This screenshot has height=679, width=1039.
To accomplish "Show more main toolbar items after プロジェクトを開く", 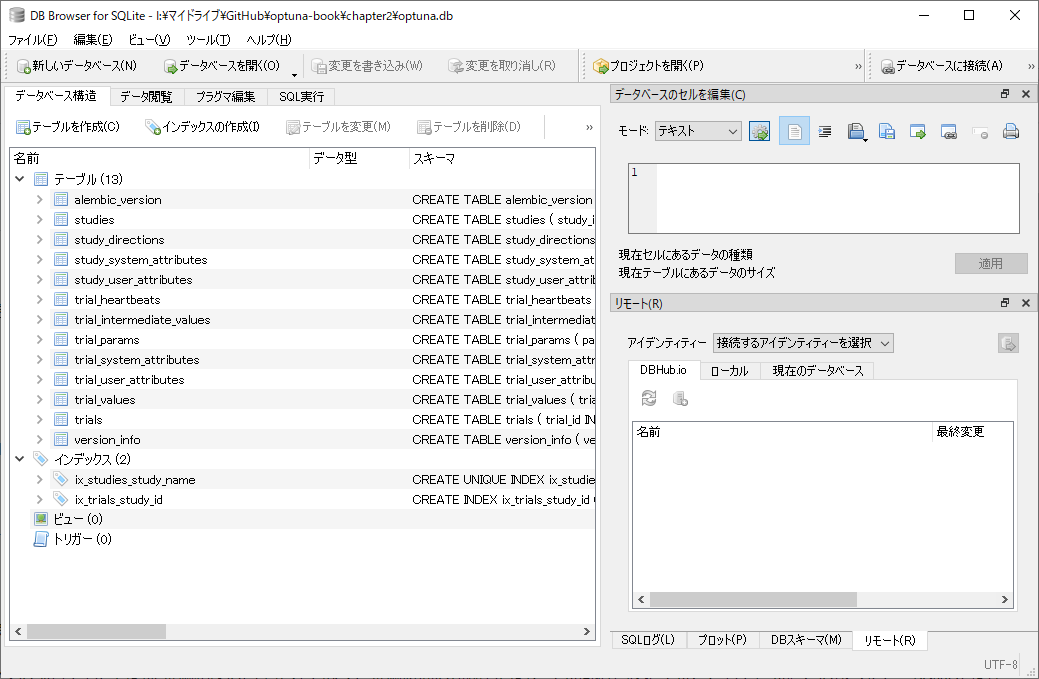I will 858,66.
